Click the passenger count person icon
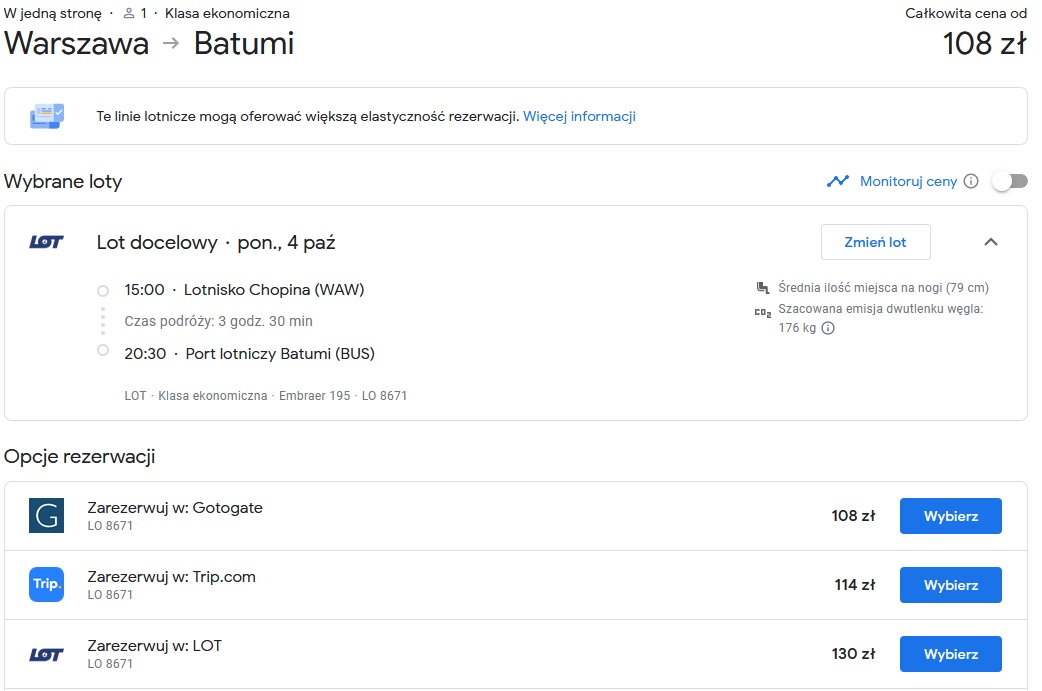This screenshot has height=691, width=1042. tap(129, 13)
